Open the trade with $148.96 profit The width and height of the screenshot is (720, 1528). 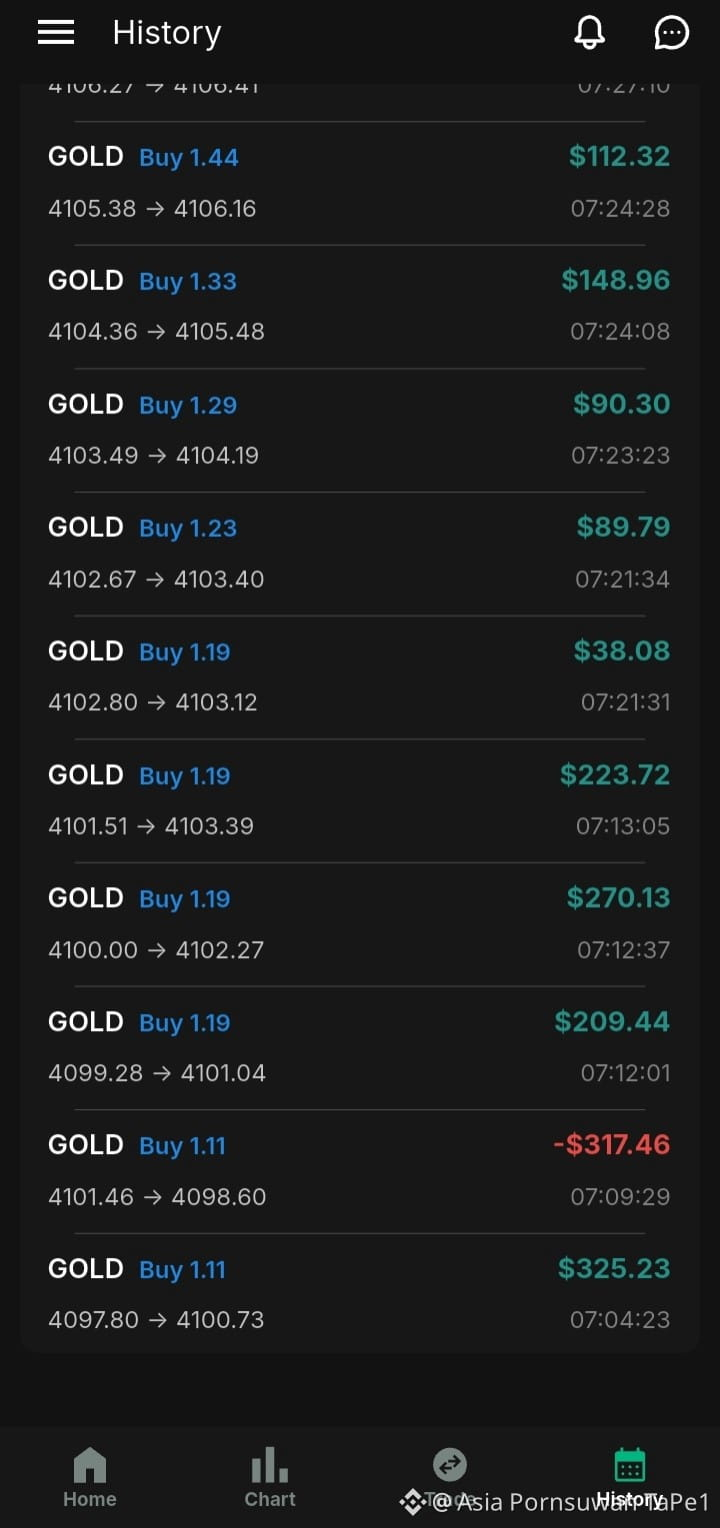click(359, 307)
